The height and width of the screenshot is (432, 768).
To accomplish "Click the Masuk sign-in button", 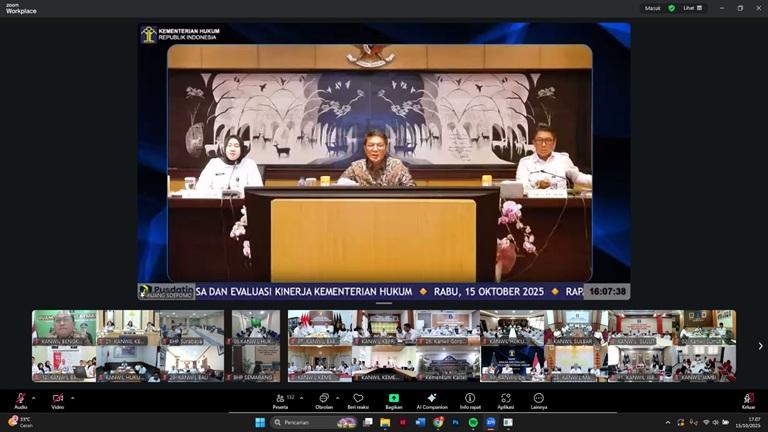I will click(x=652, y=8).
